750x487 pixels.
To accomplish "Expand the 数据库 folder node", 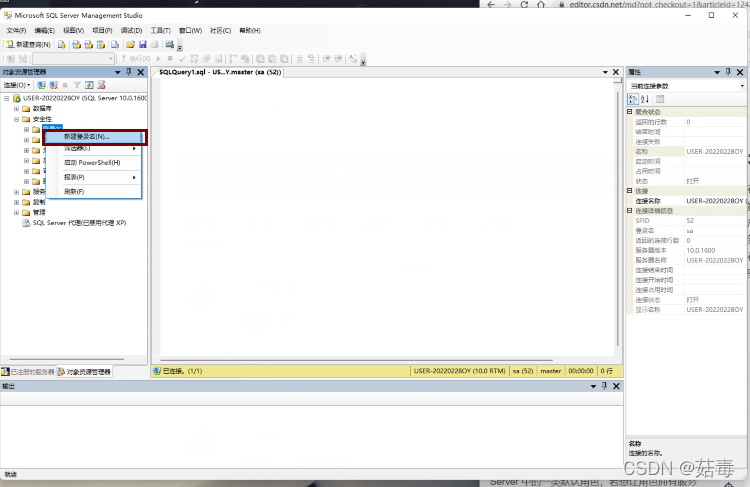I will tap(16, 109).
